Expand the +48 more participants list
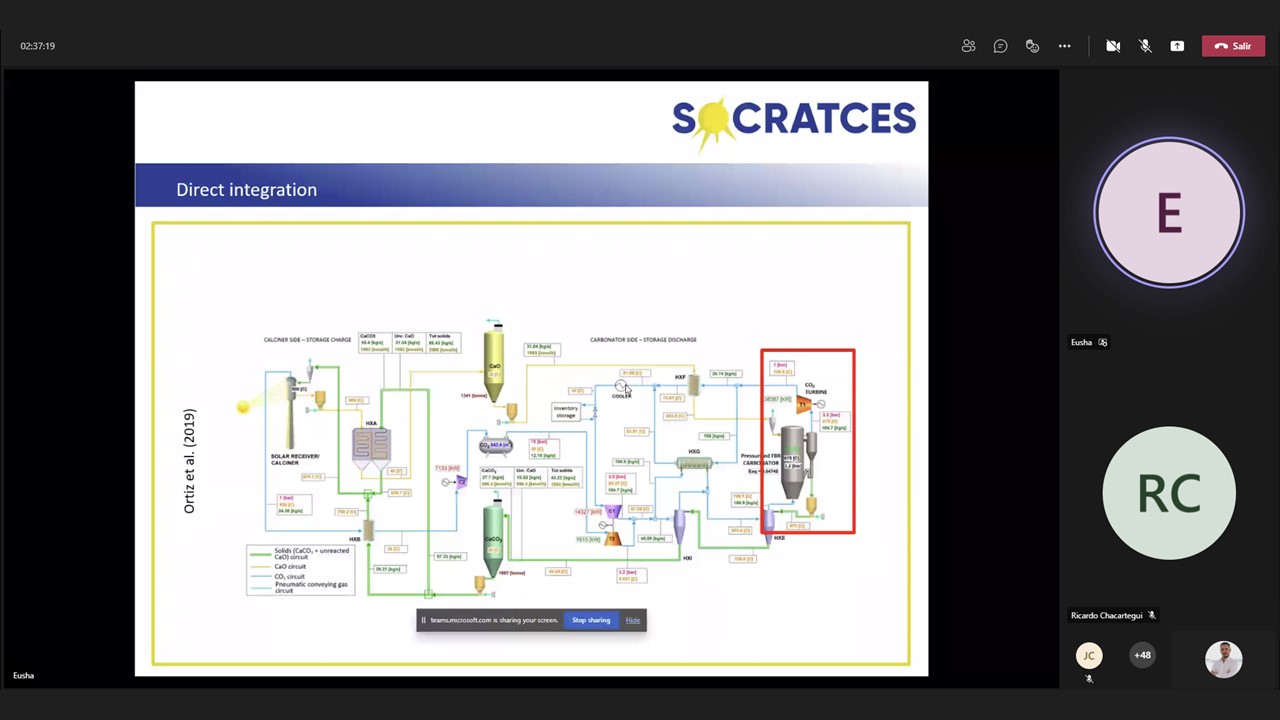 (x=1142, y=656)
